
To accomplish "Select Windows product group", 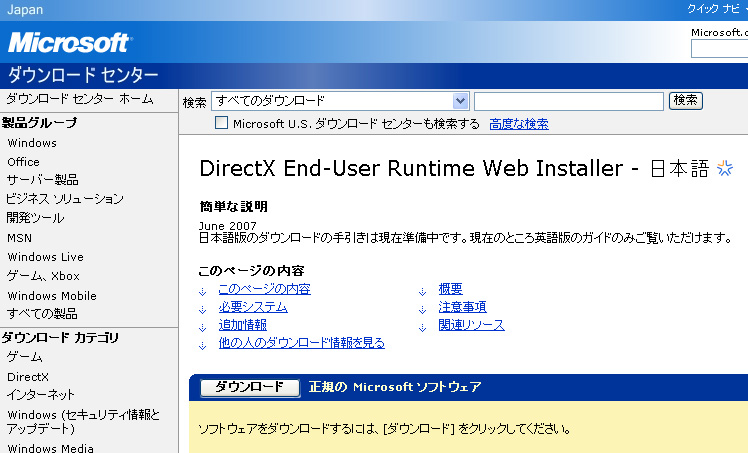I will click(x=32, y=143).
